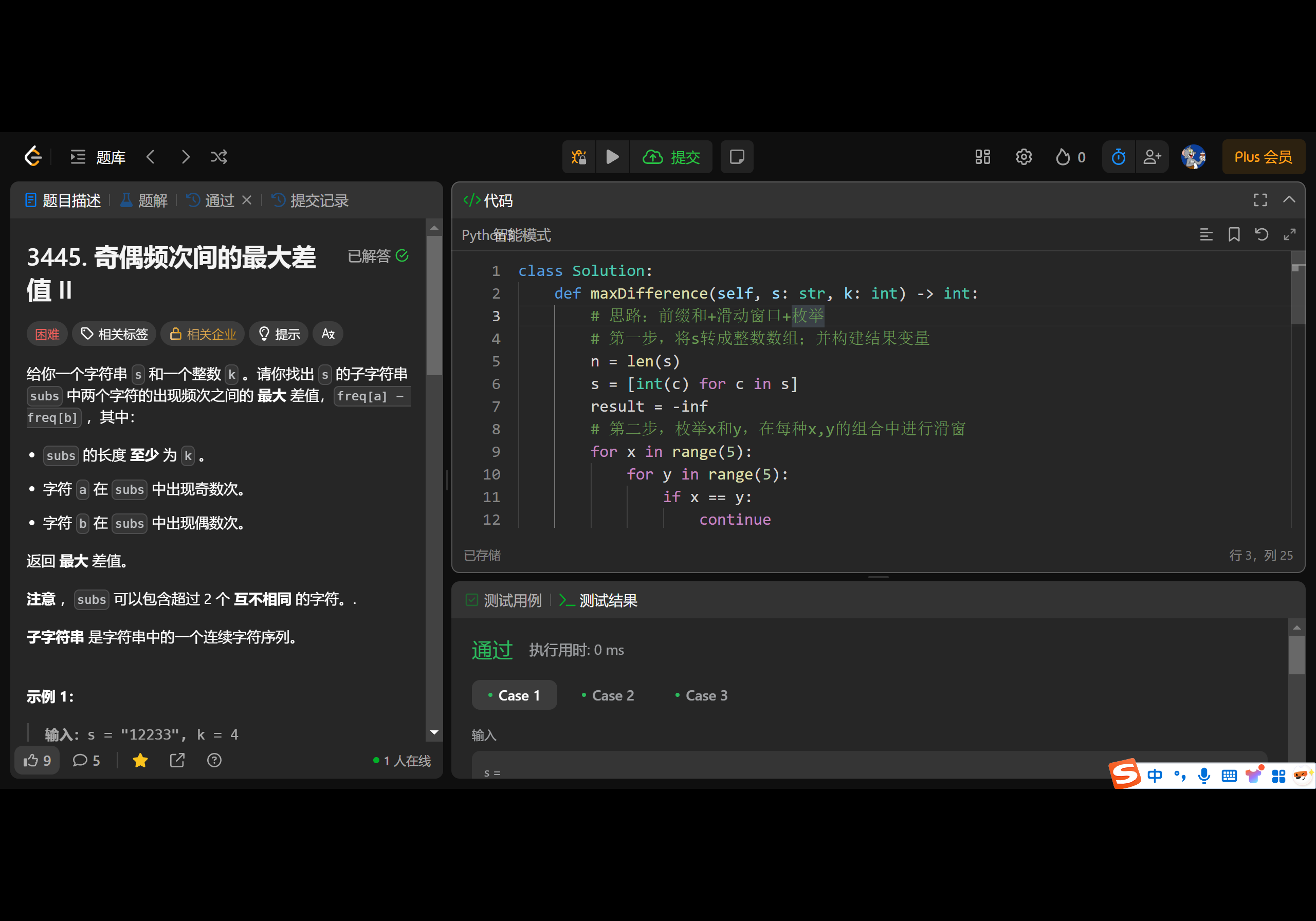Bookmark the code snippet
This screenshot has width=1316, height=921.
(x=1234, y=234)
